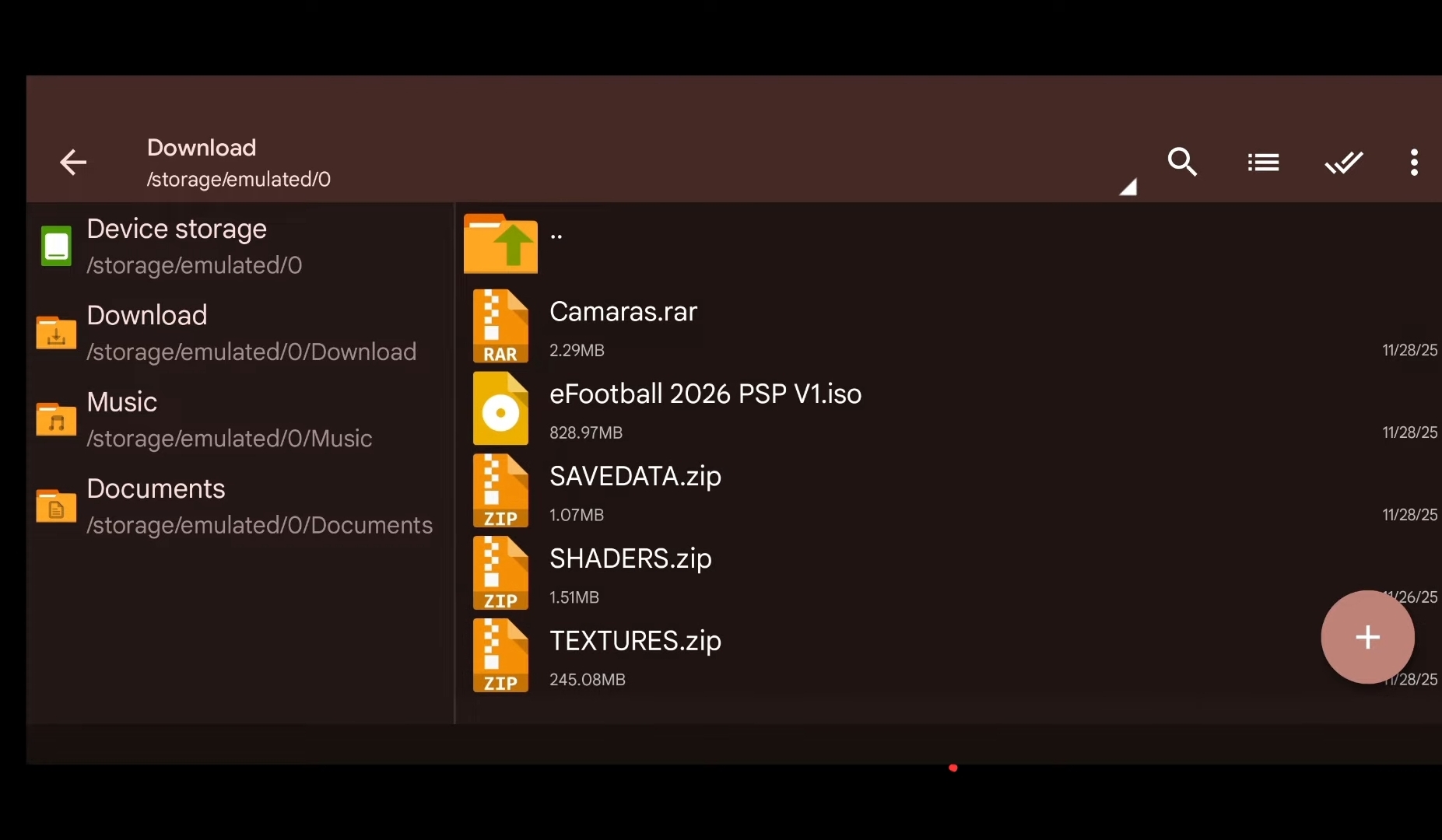The image size is (1442, 840).
Task: Switch view with the list icon
Action: click(1262, 163)
